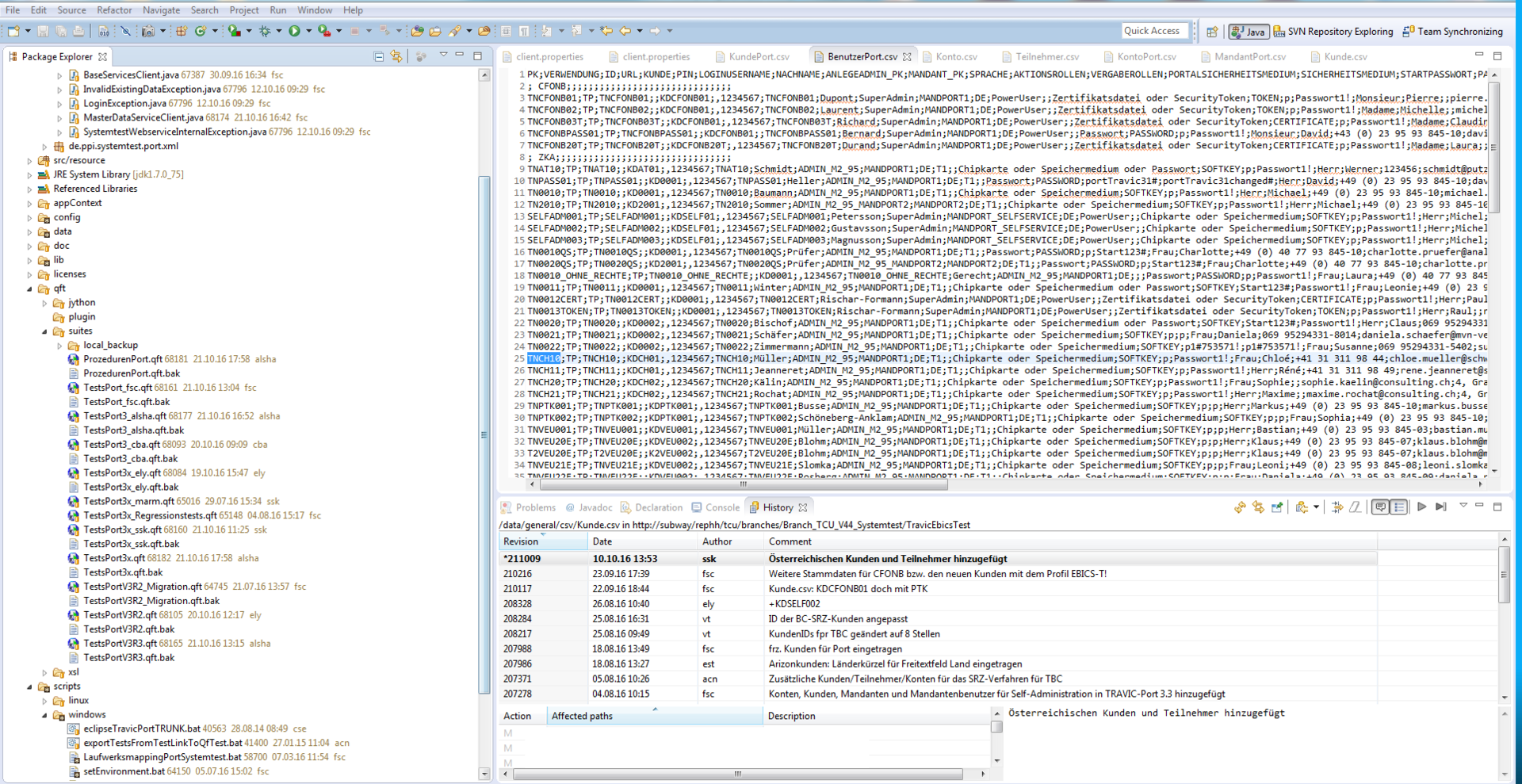
Task: Click the Toggle Block Selection toolbar icon
Action: pos(506,31)
